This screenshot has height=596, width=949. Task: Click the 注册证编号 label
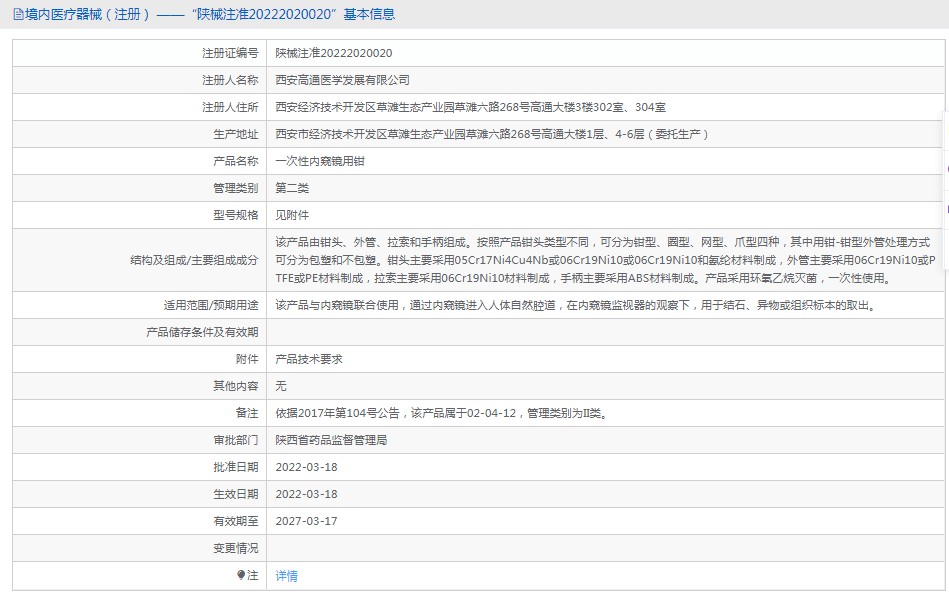pos(230,53)
